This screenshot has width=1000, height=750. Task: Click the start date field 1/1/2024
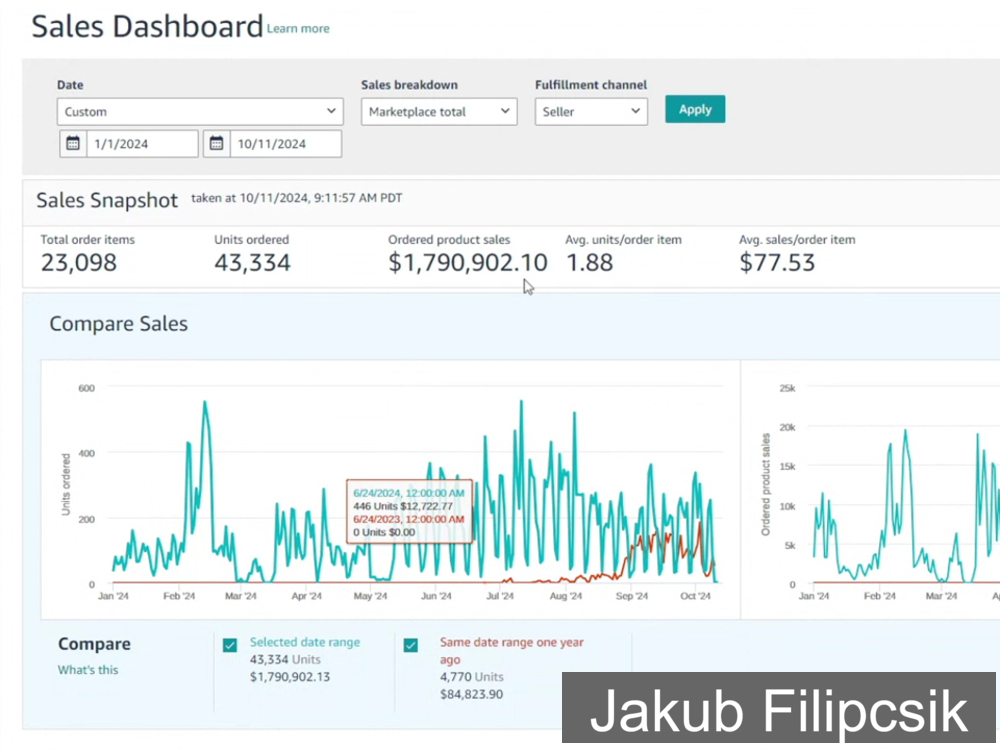(142, 143)
